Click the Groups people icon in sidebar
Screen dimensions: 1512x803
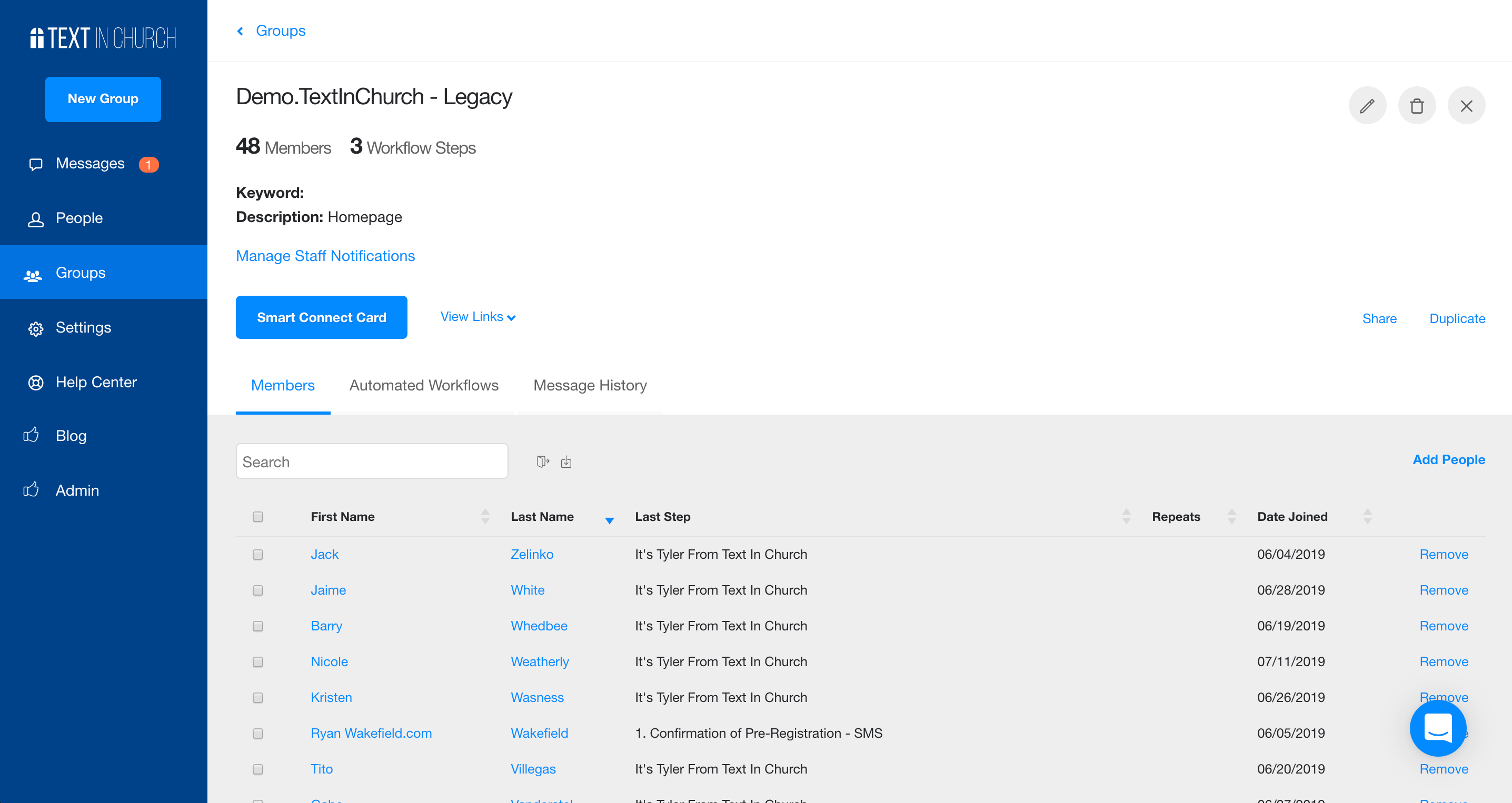[33, 275]
